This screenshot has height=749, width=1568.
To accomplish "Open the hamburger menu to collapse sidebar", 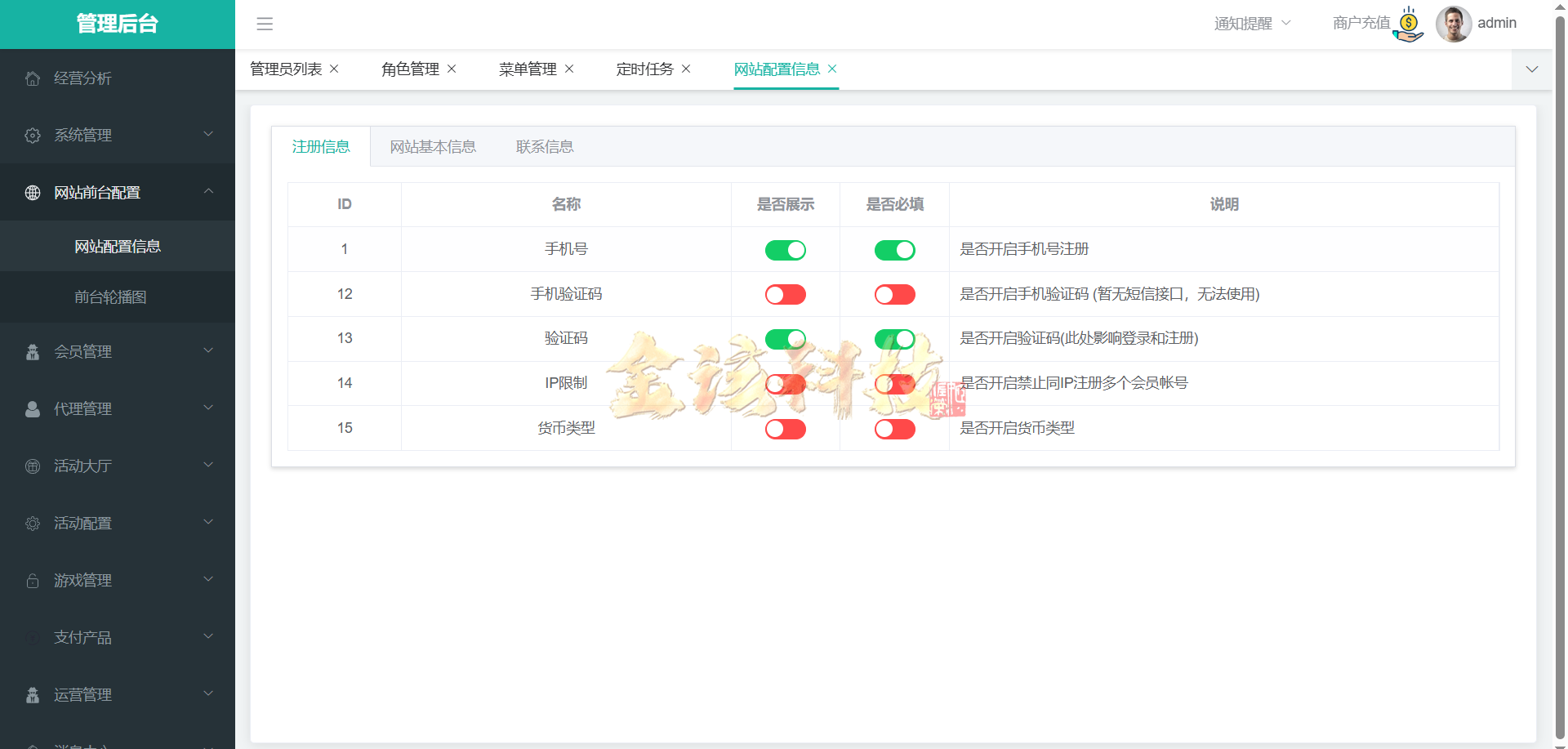I will (265, 25).
